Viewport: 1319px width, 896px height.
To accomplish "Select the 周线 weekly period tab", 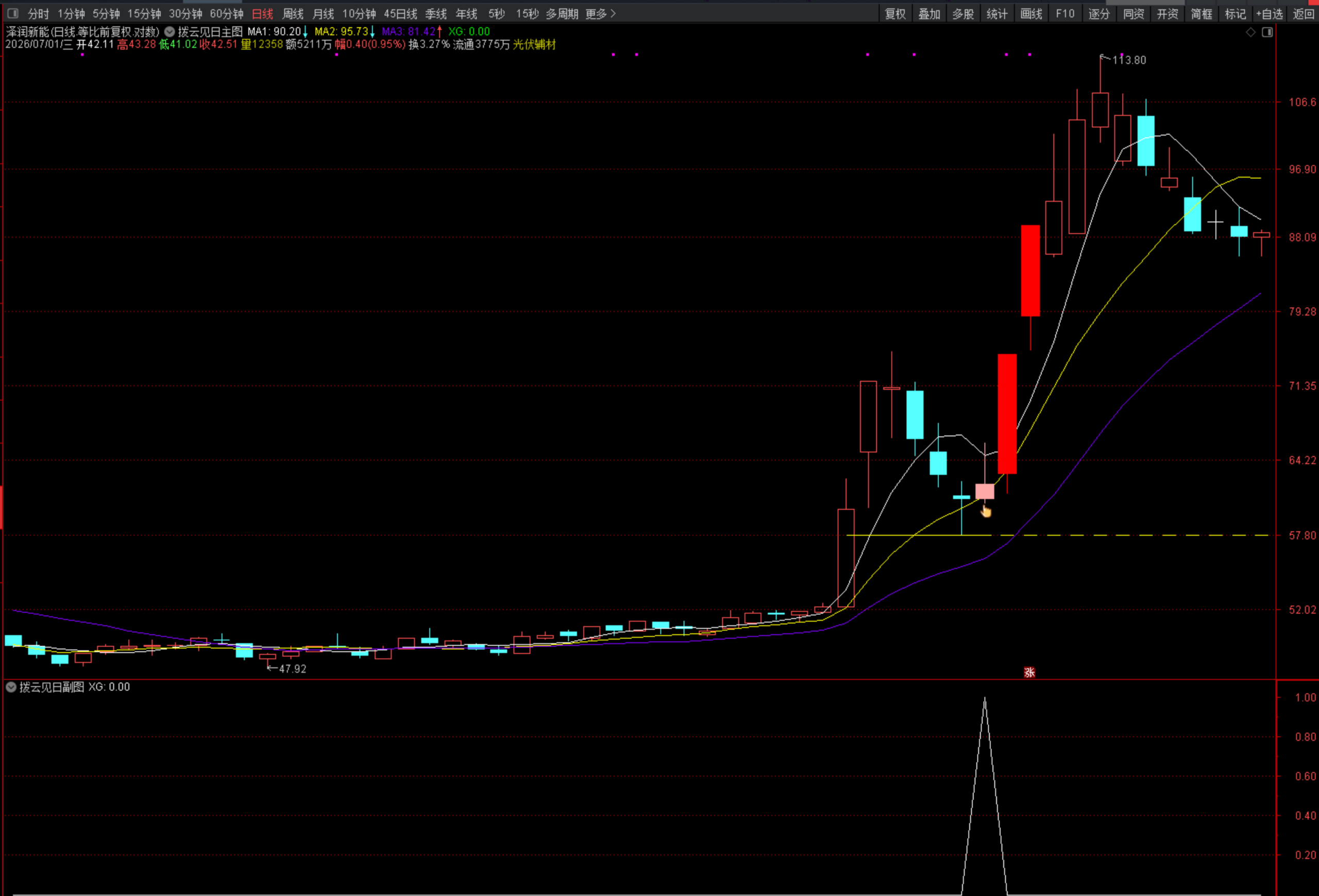I will pos(293,13).
